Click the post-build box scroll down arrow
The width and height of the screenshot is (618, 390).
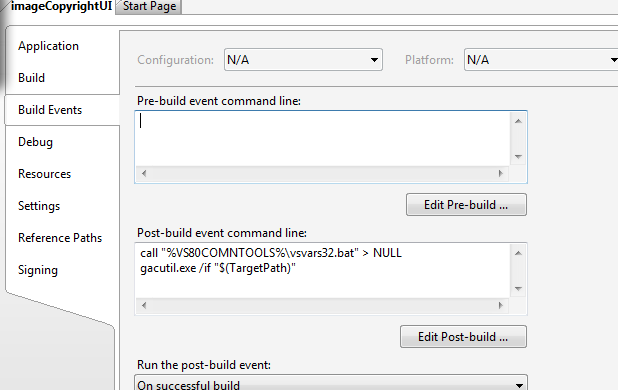(518, 289)
